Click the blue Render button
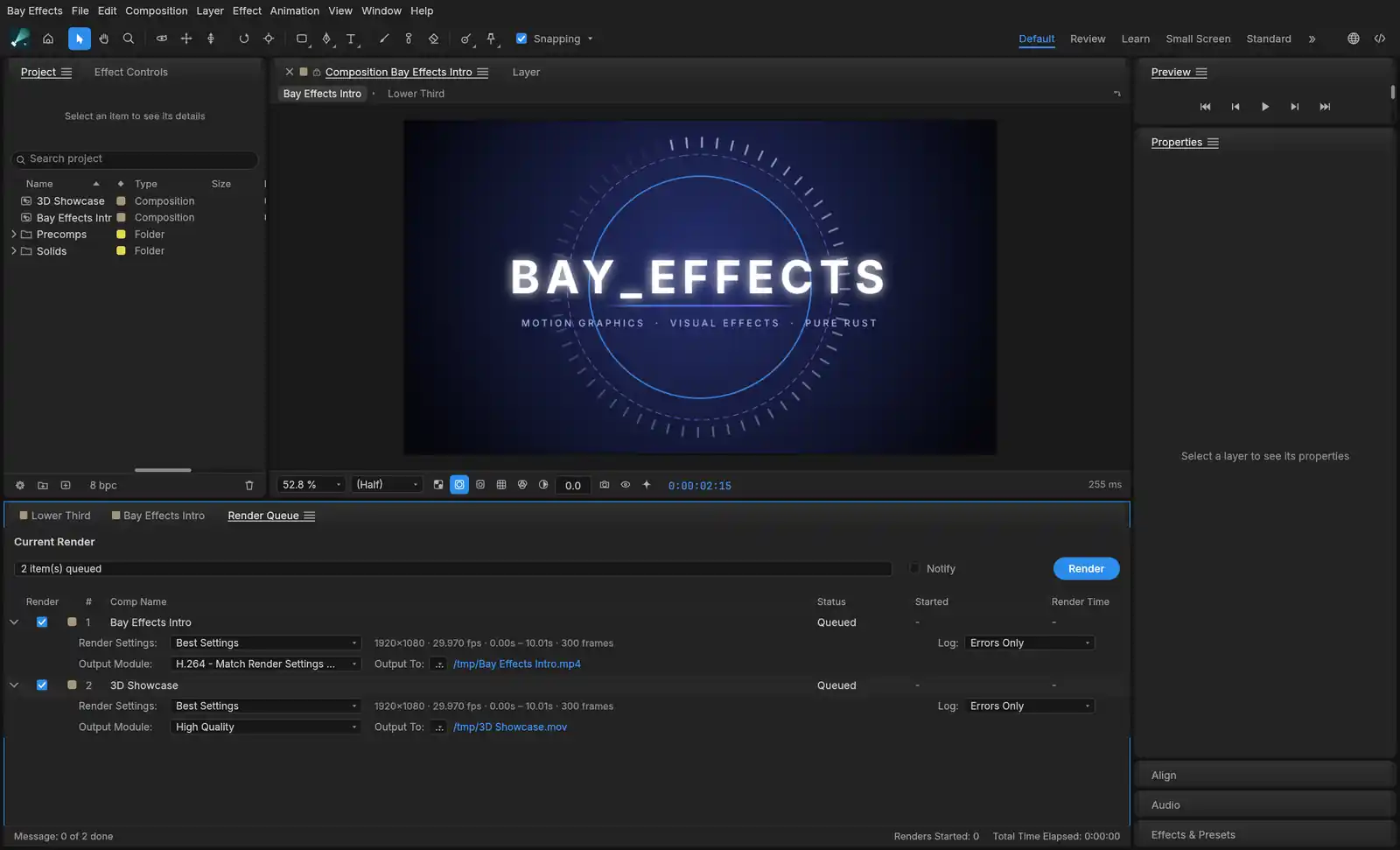 click(1086, 568)
